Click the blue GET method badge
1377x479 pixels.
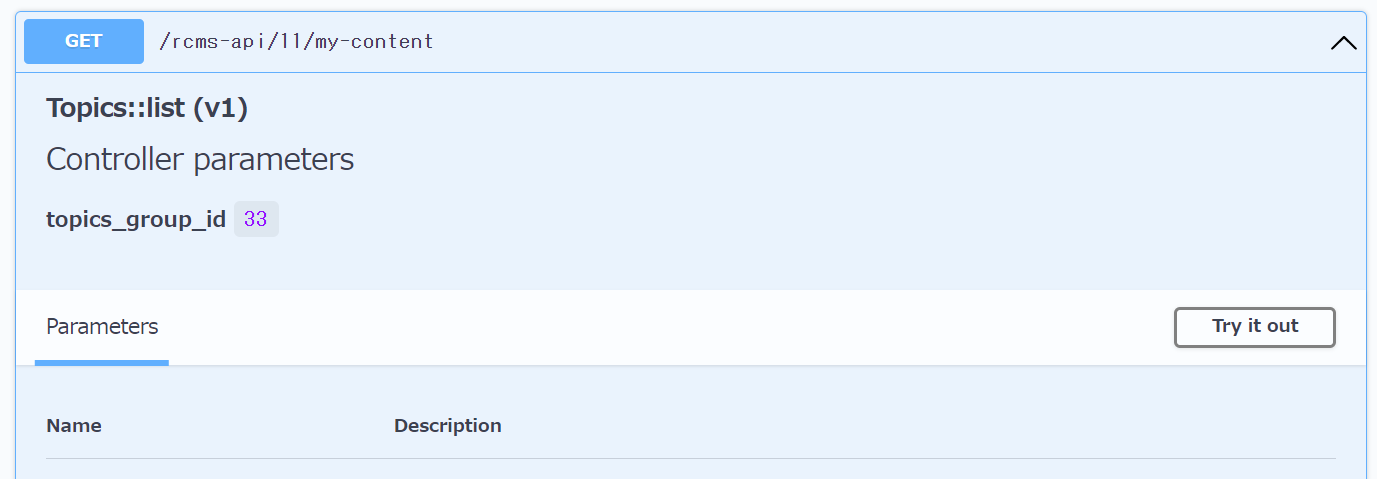pyautogui.click(x=84, y=42)
